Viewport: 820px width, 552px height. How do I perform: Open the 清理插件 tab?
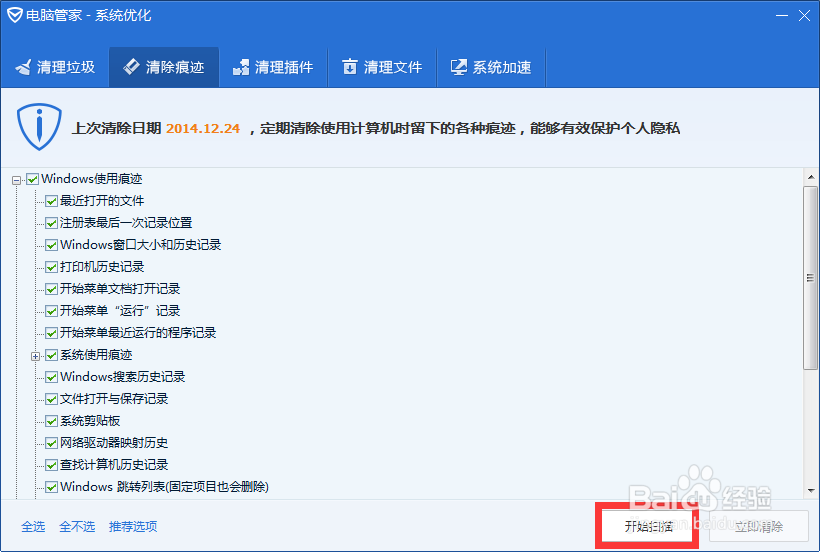tap(273, 67)
